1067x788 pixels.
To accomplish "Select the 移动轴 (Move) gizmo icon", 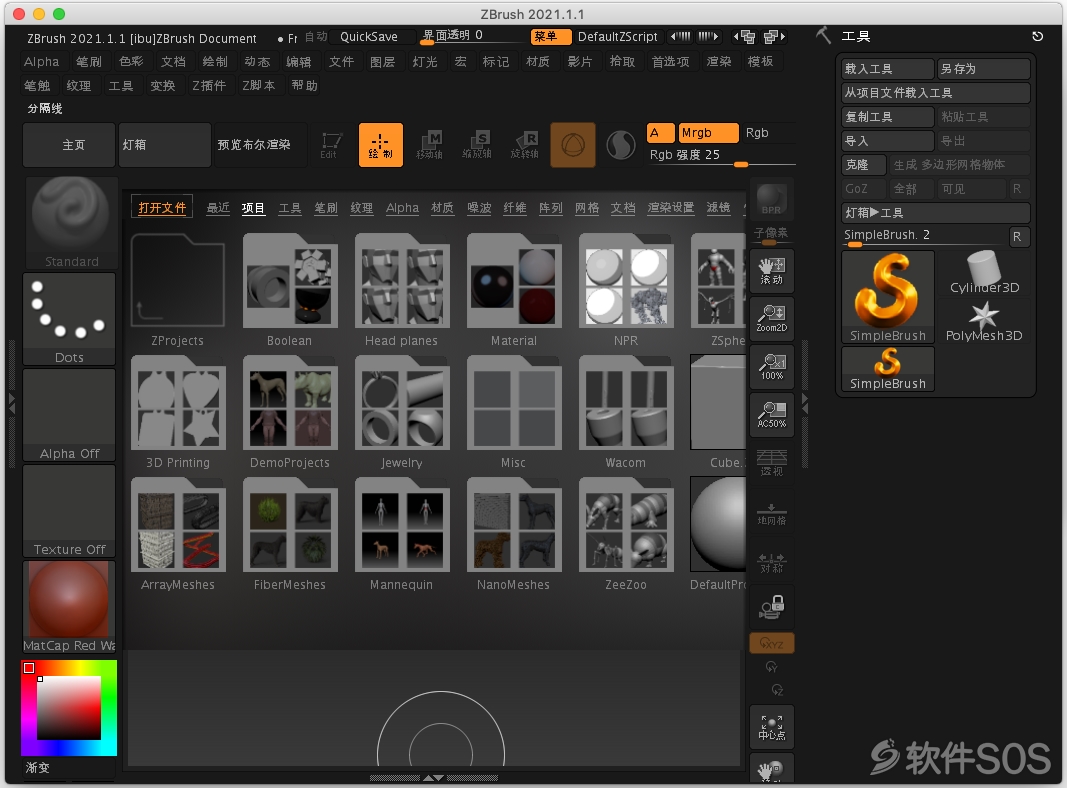I will pos(429,145).
